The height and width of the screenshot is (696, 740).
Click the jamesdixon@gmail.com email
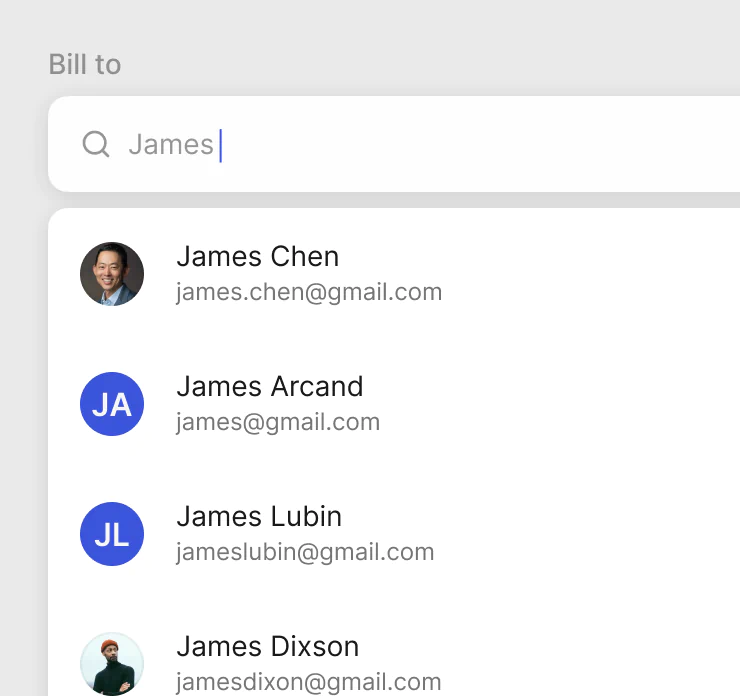[x=309, y=682]
